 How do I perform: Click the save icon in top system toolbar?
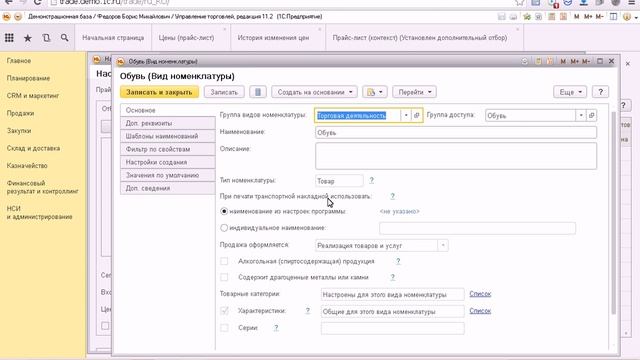(x=502, y=17)
